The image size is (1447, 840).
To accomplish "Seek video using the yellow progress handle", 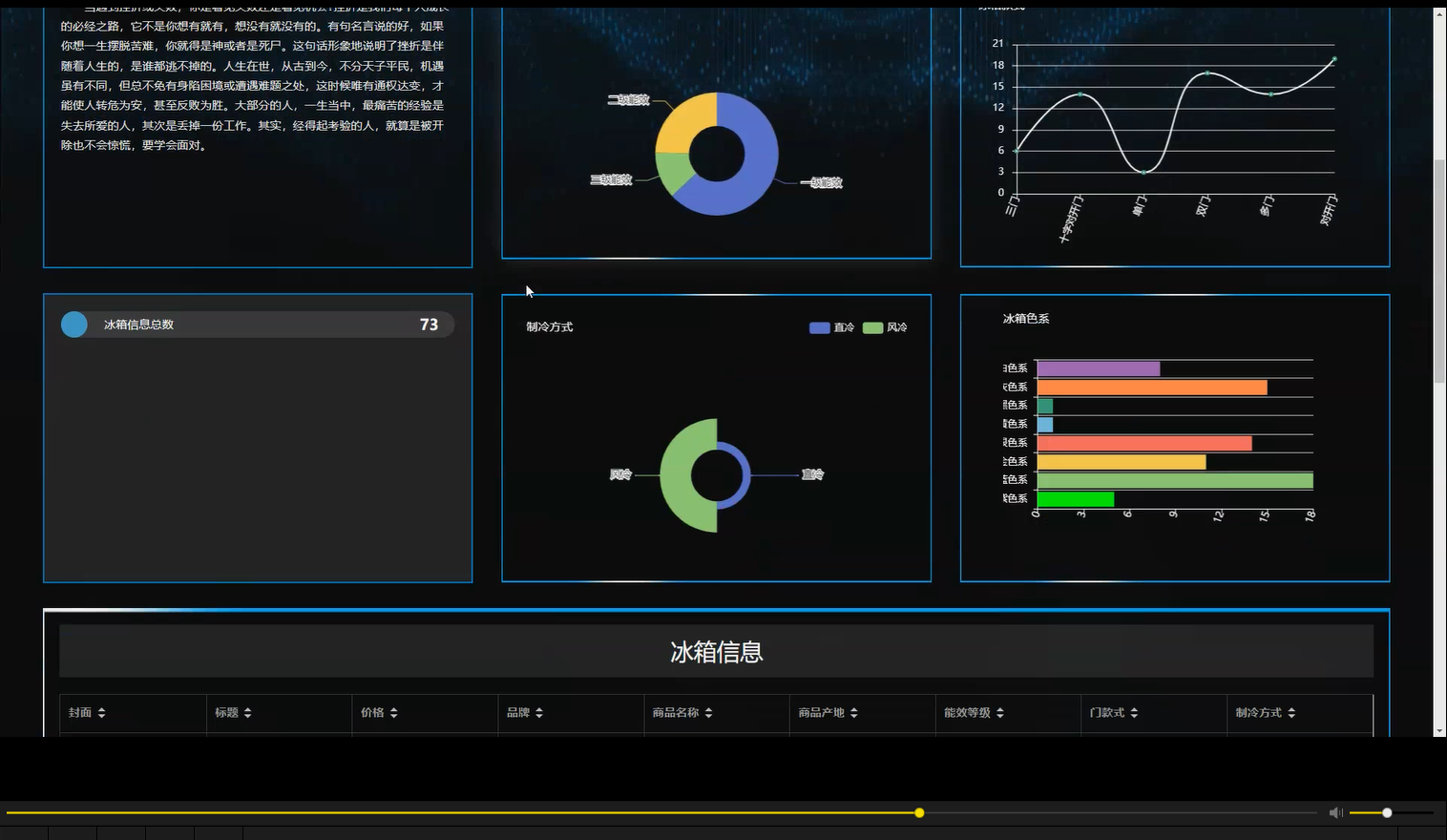I will (919, 812).
